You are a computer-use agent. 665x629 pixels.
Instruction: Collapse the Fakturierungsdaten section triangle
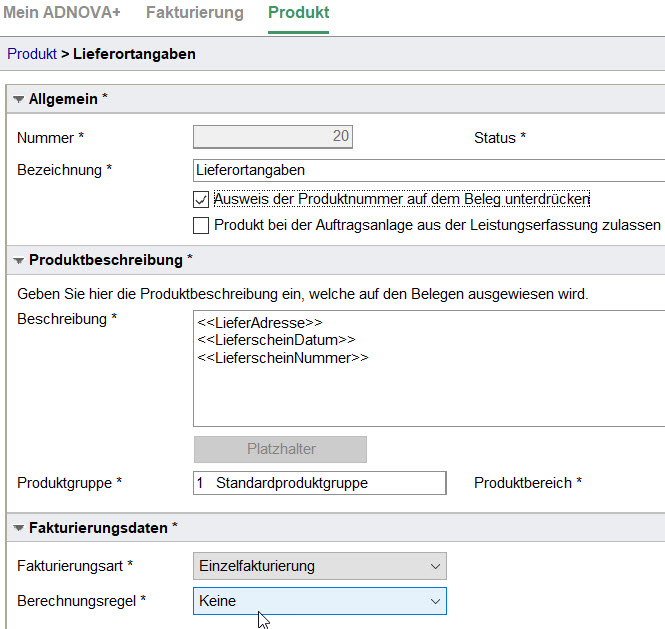(18, 528)
